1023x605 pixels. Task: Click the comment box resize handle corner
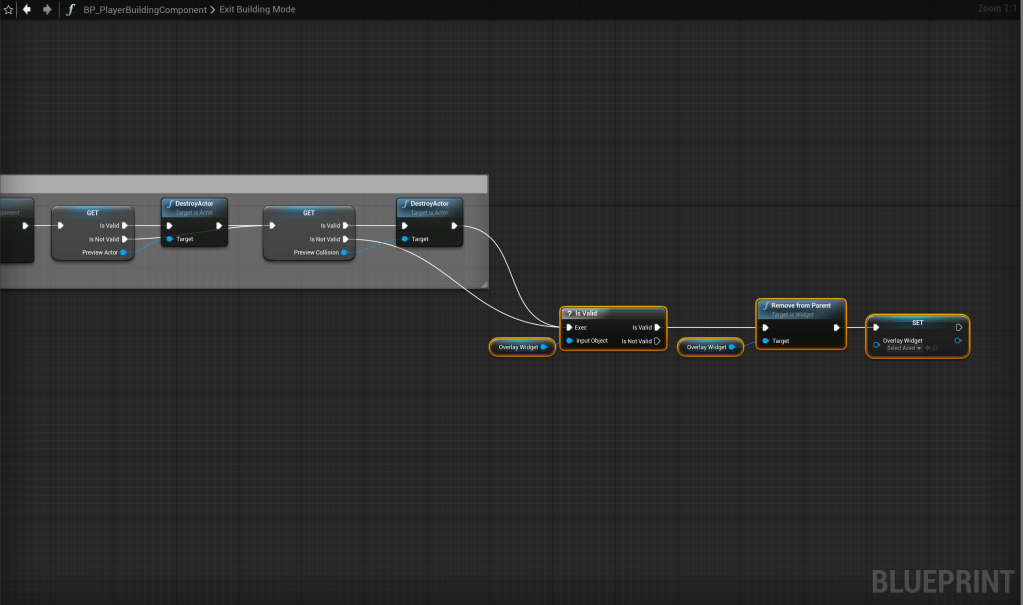(x=483, y=285)
